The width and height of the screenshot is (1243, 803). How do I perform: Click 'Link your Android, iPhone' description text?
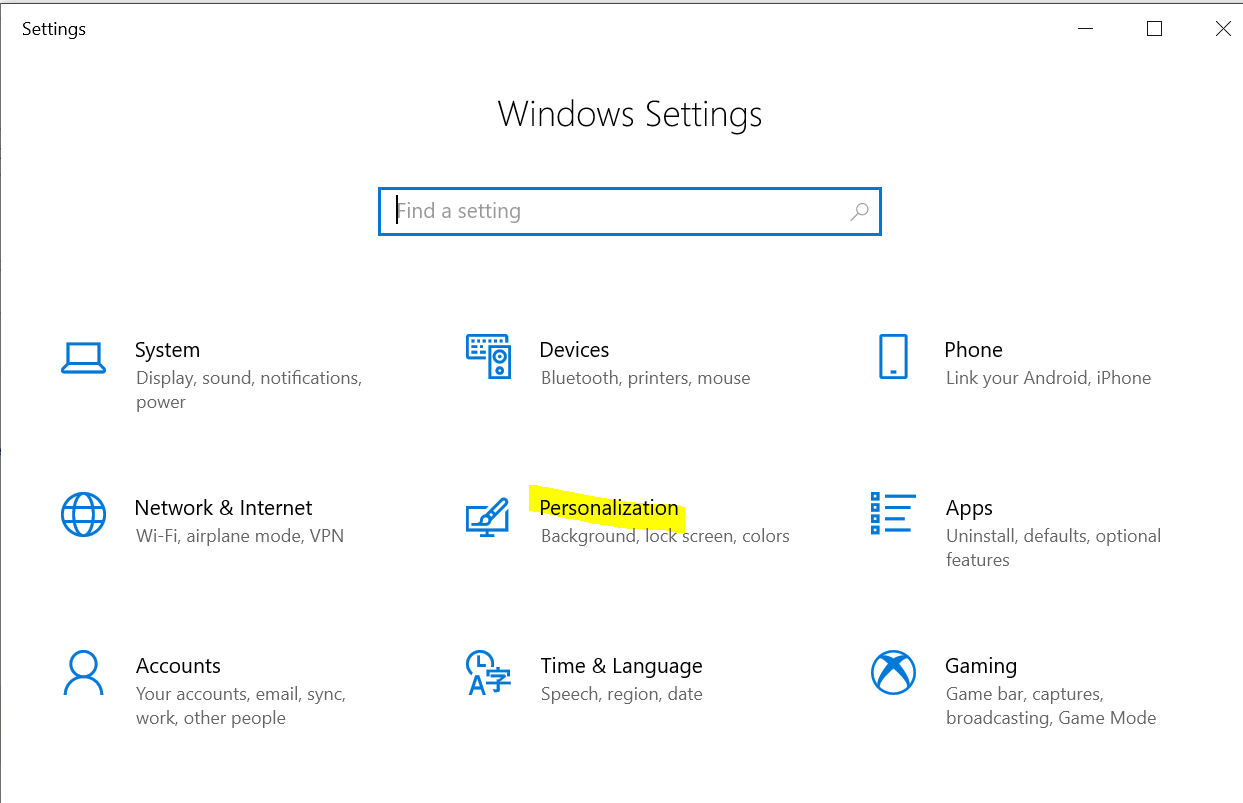pyautogui.click(x=1048, y=378)
